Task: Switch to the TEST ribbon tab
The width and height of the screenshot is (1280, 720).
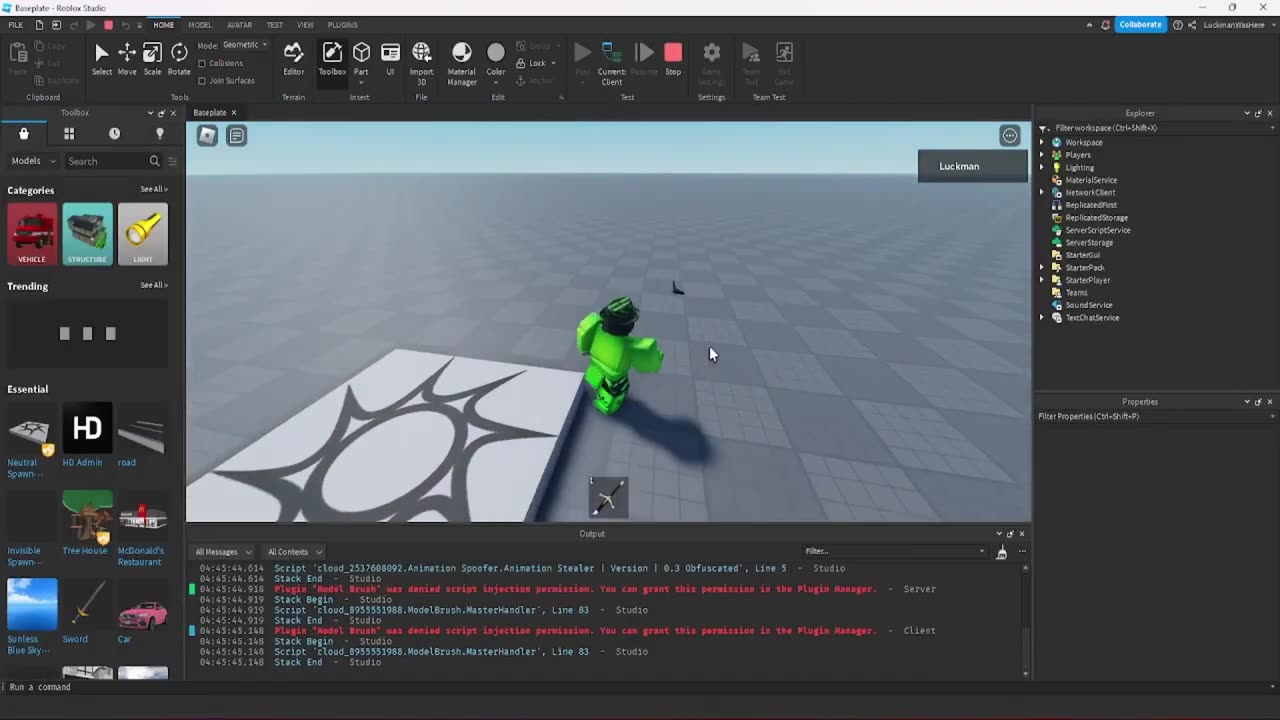Action: 274,25
